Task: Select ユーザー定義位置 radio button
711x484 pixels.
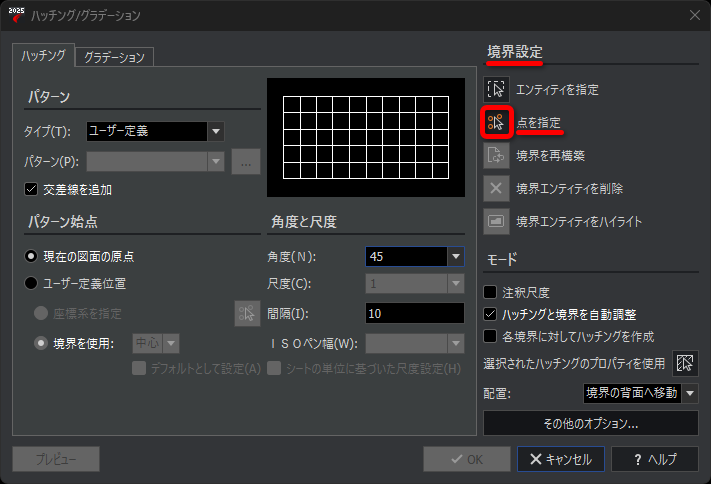Action: coord(31,284)
